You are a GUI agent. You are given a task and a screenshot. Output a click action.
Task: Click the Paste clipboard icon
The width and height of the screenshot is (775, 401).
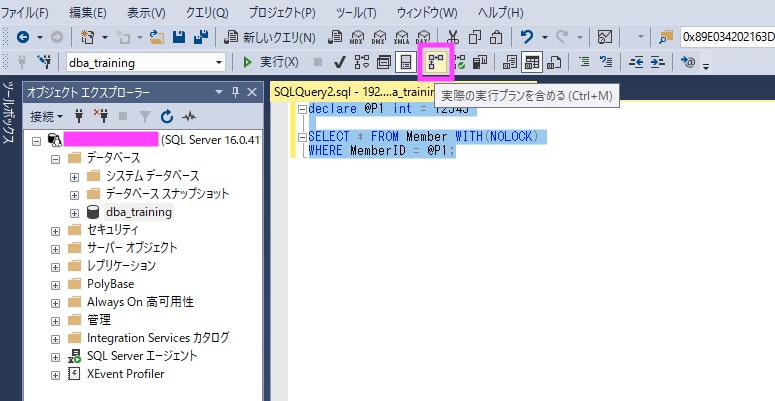[x=496, y=37]
